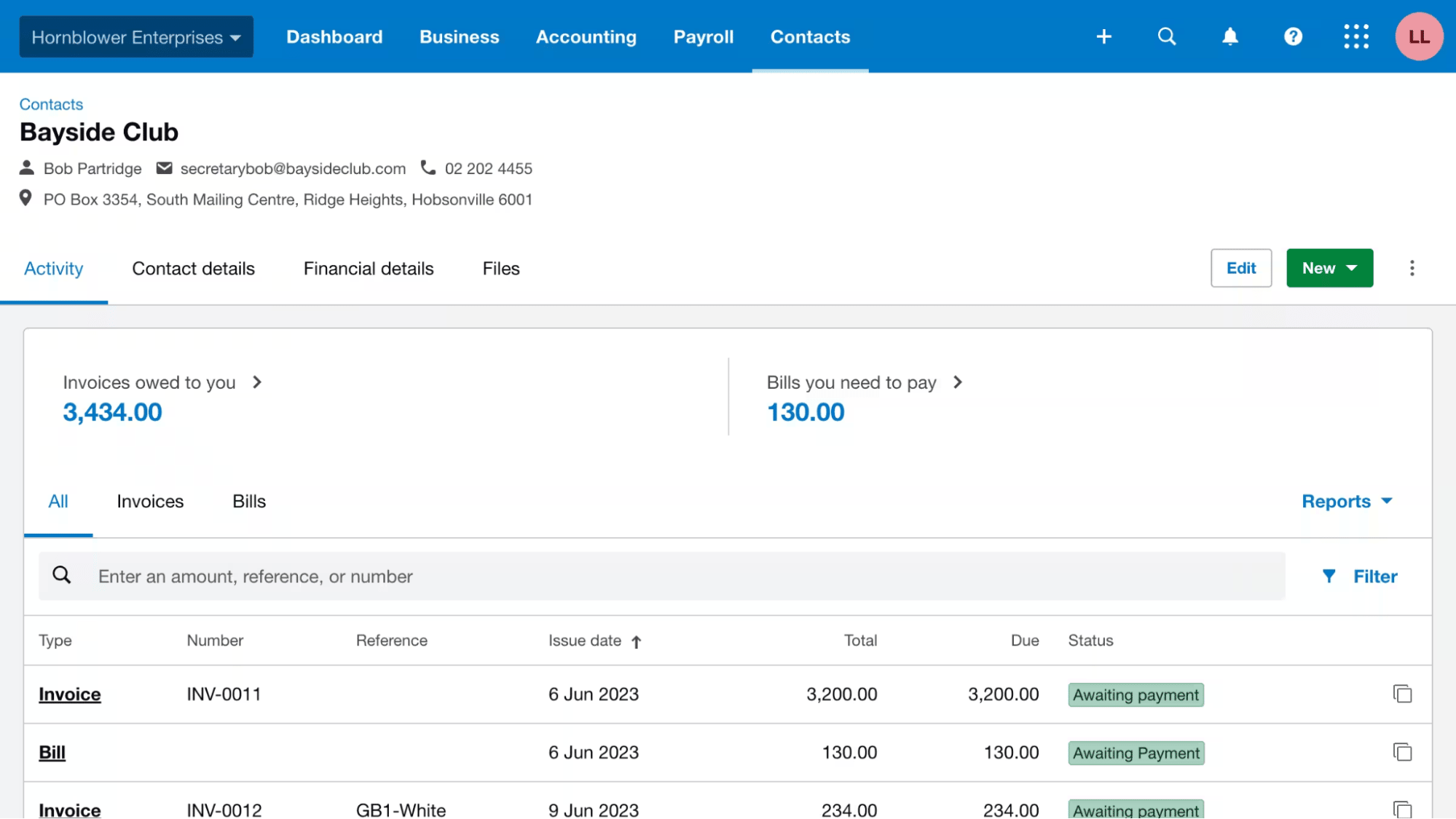Click the help question mark icon
The height and width of the screenshot is (819, 1456).
[x=1293, y=36]
